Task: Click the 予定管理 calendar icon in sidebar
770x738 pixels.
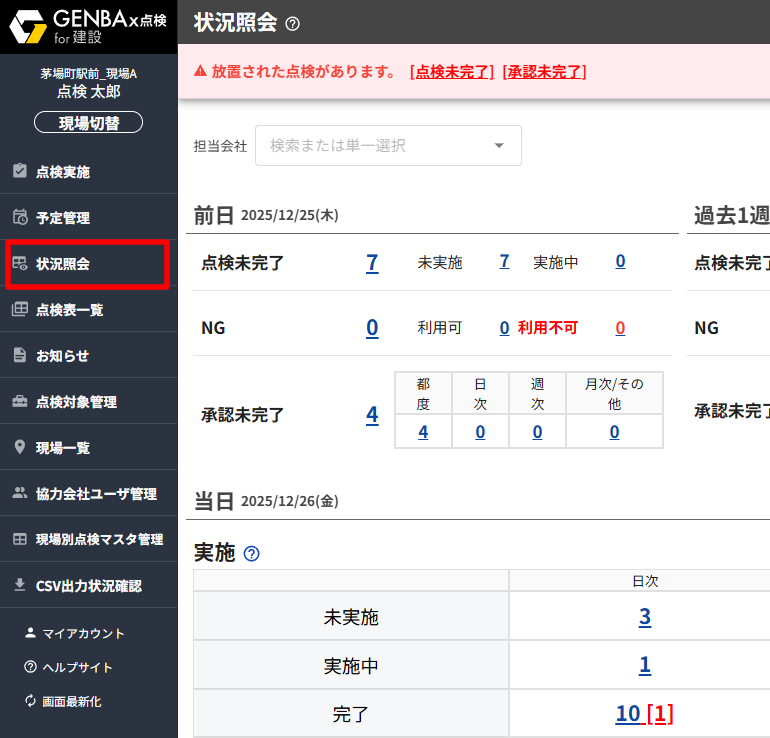Action: coord(19,217)
